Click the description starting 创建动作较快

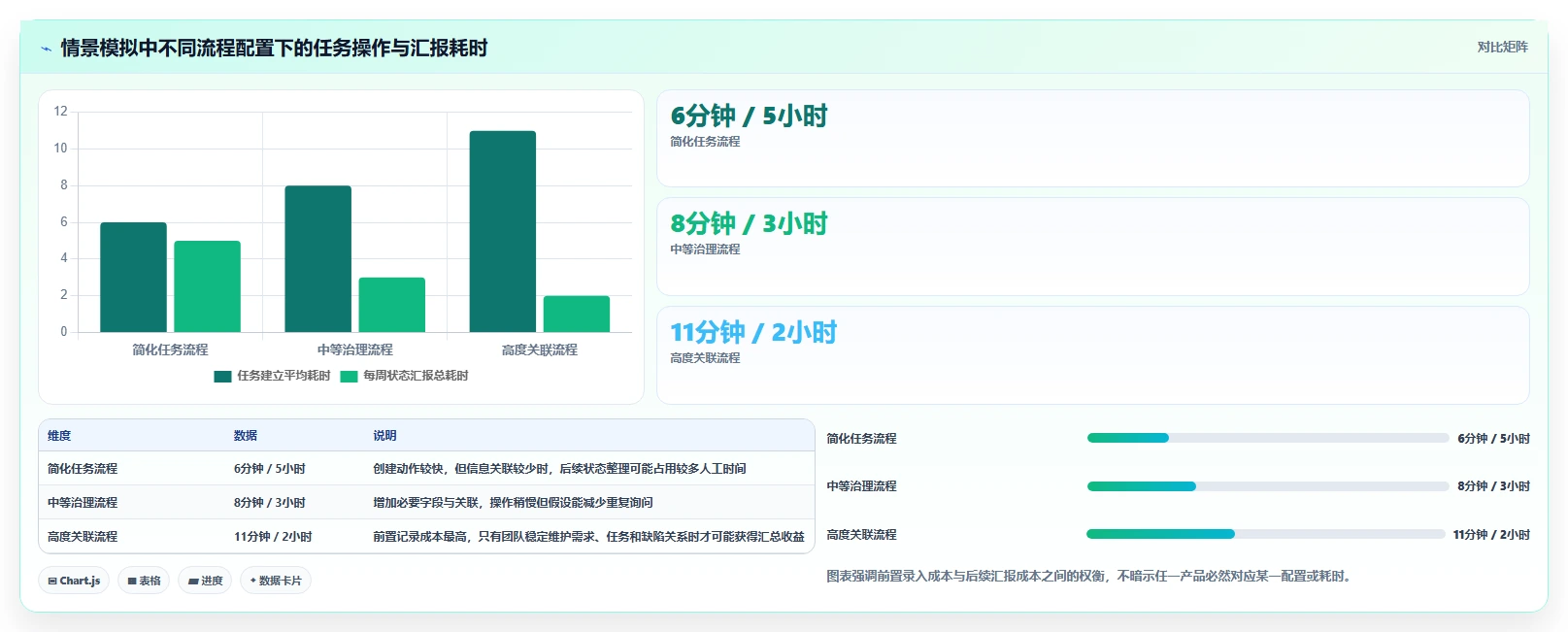point(559,469)
